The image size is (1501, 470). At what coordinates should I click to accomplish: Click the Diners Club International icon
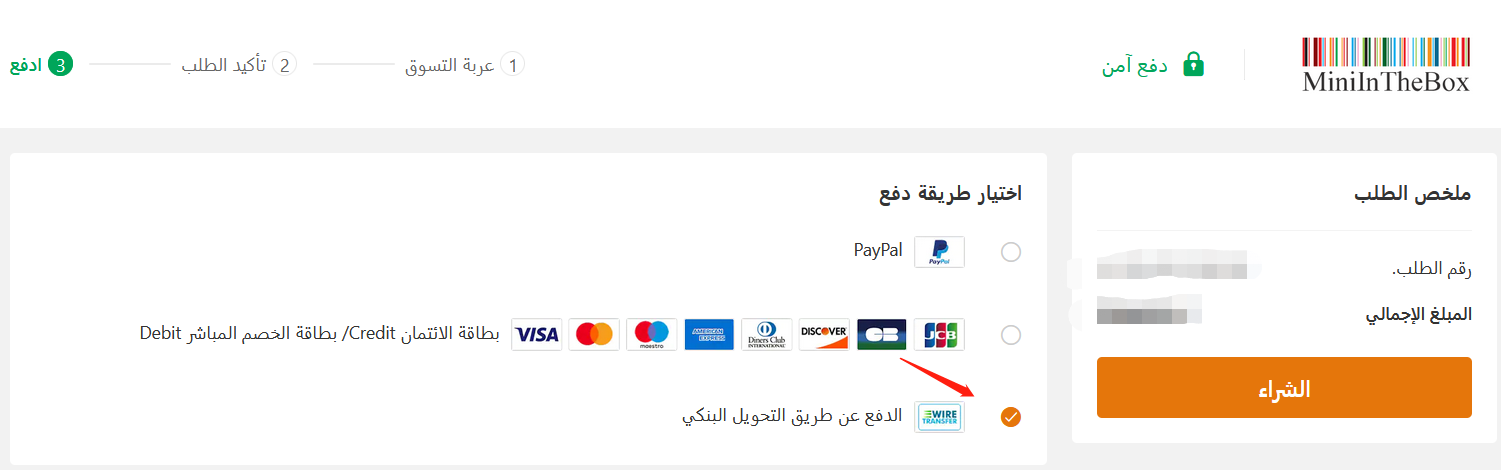tap(767, 334)
